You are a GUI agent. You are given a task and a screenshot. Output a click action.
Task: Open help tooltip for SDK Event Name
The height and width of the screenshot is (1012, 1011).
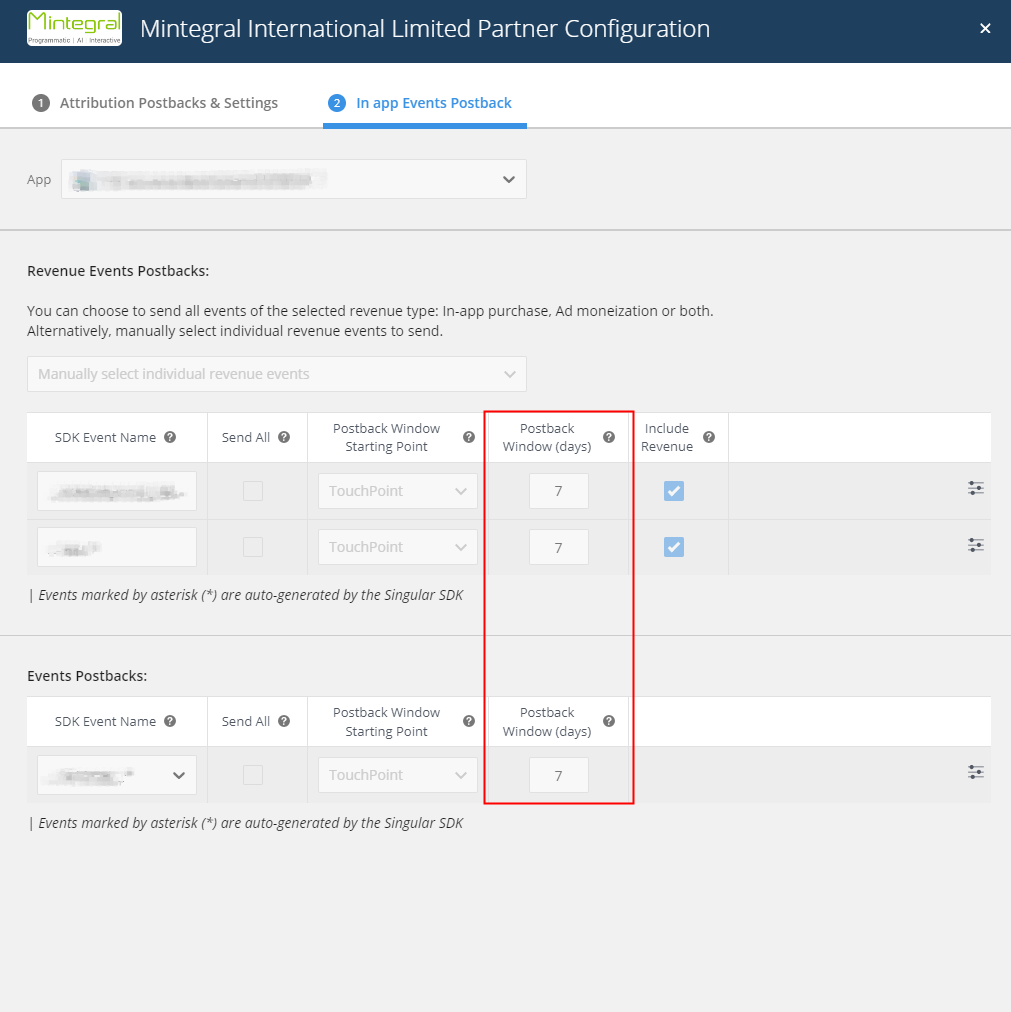[x=170, y=437]
